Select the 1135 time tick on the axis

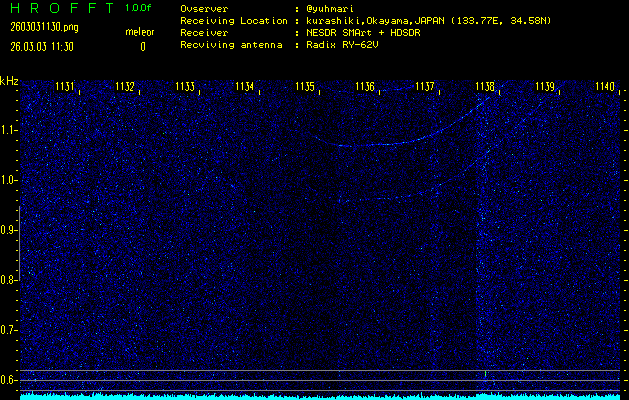click(305, 87)
